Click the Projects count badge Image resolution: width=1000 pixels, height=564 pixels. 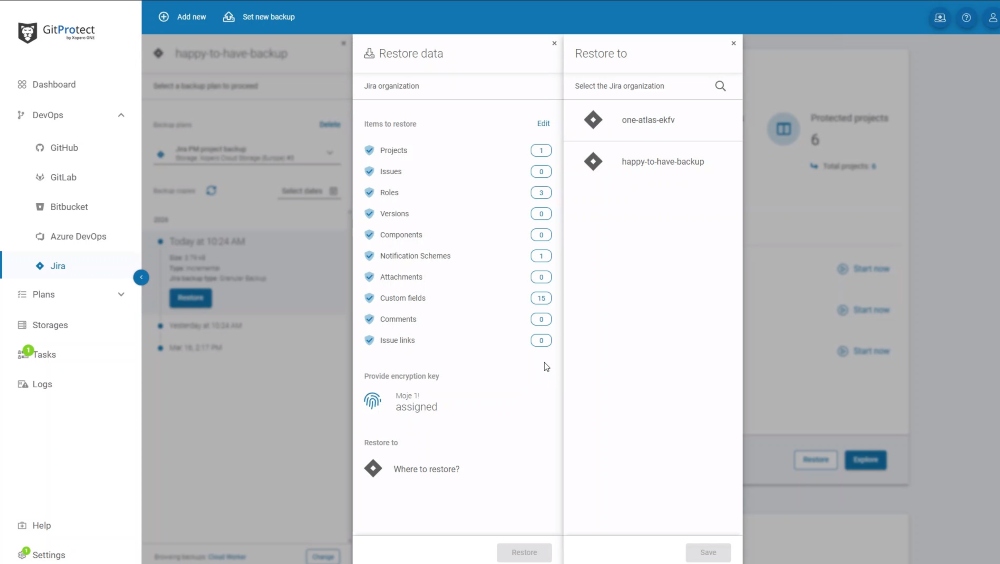541,151
